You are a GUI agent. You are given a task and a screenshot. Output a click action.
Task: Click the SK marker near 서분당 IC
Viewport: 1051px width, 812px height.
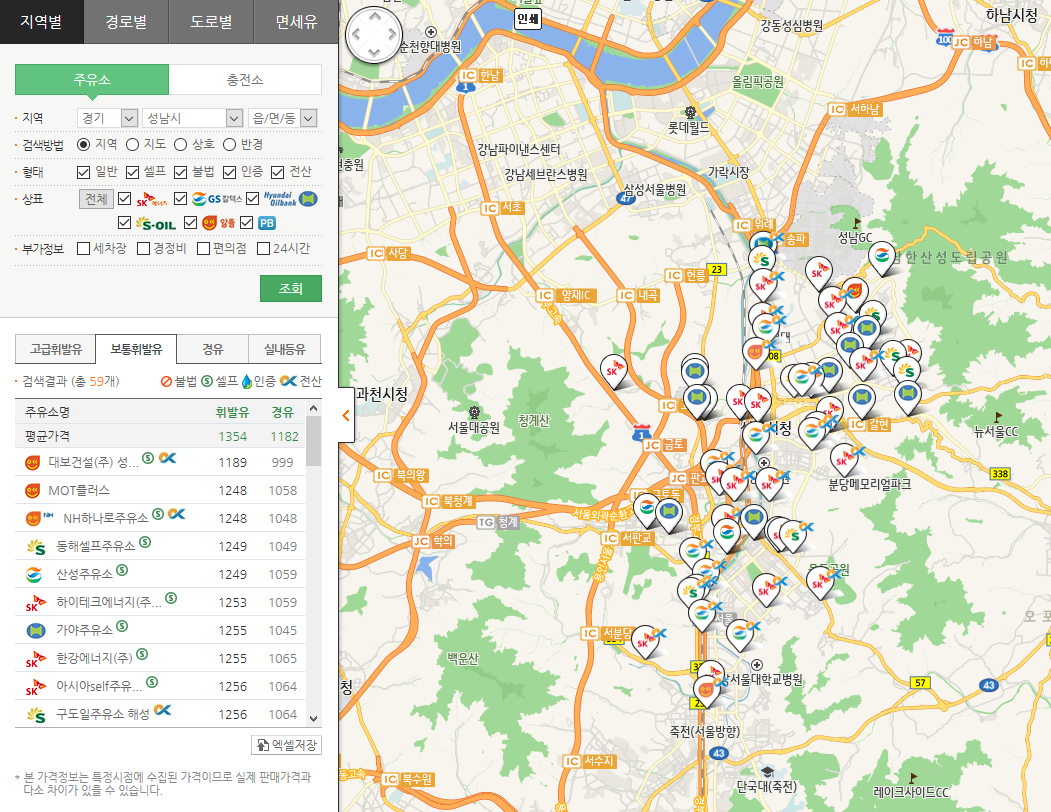(644, 641)
